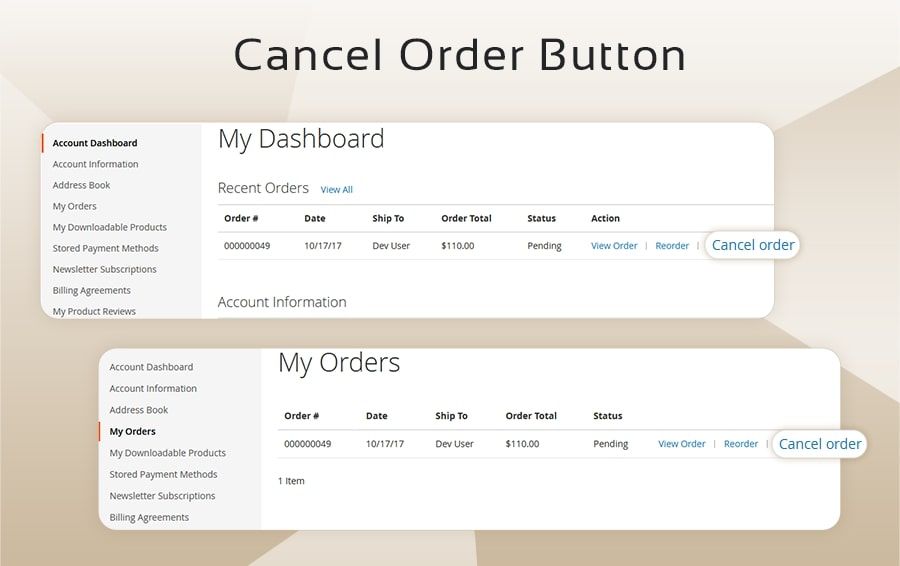Click order number 000000049 on the My Orders page
900x566 pixels.
(x=307, y=444)
